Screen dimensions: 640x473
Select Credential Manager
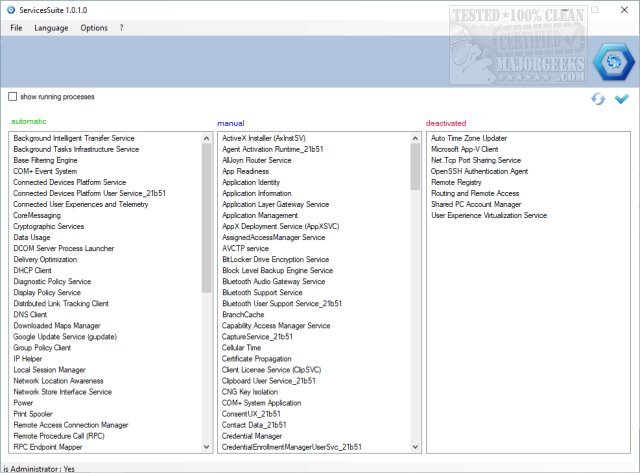pos(252,436)
